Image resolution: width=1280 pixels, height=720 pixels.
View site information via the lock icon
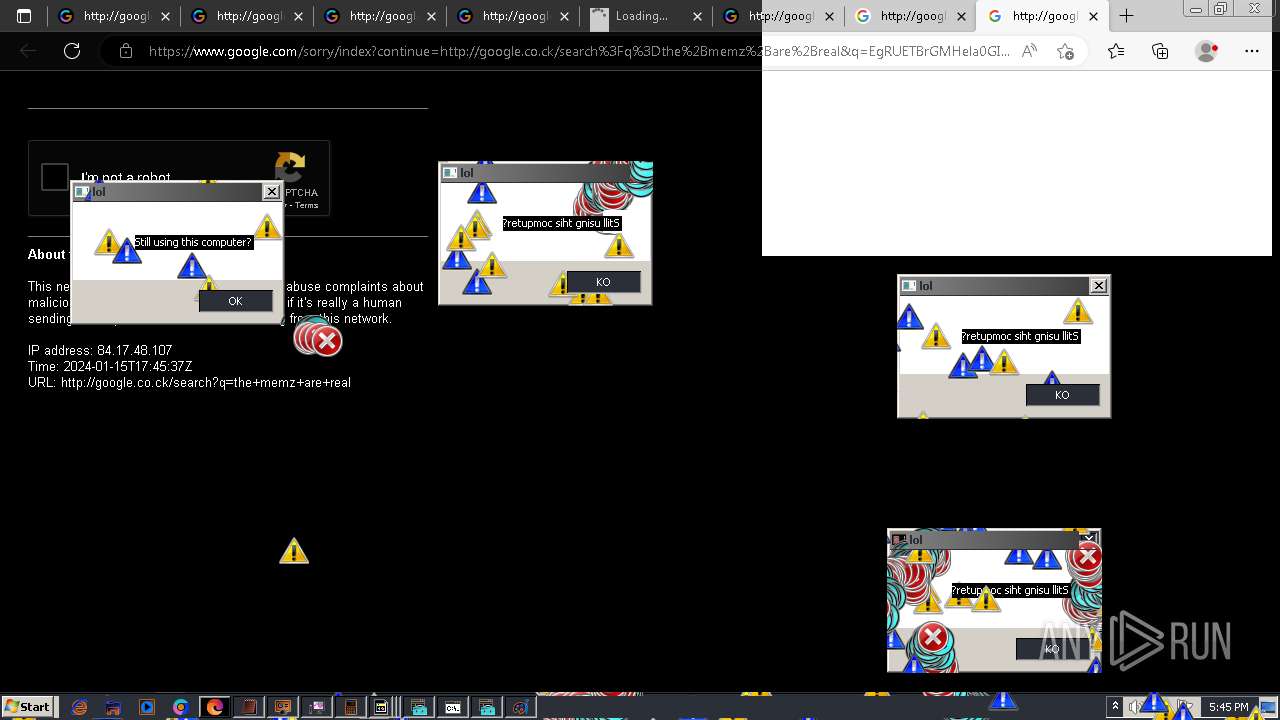point(125,51)
